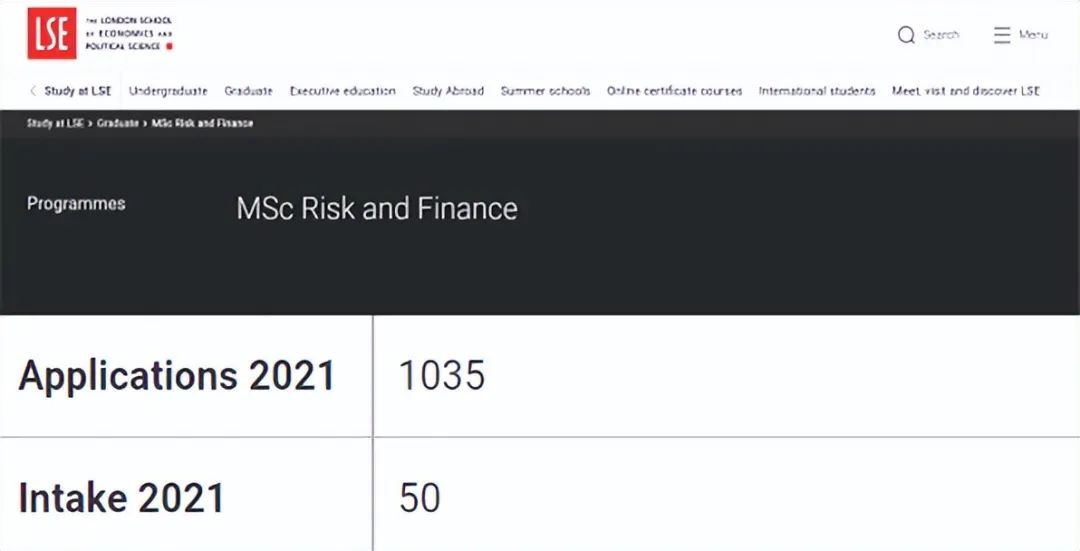
Task: Click the back chevron beside Study at LSE
Action: click(x=32, y=91)
